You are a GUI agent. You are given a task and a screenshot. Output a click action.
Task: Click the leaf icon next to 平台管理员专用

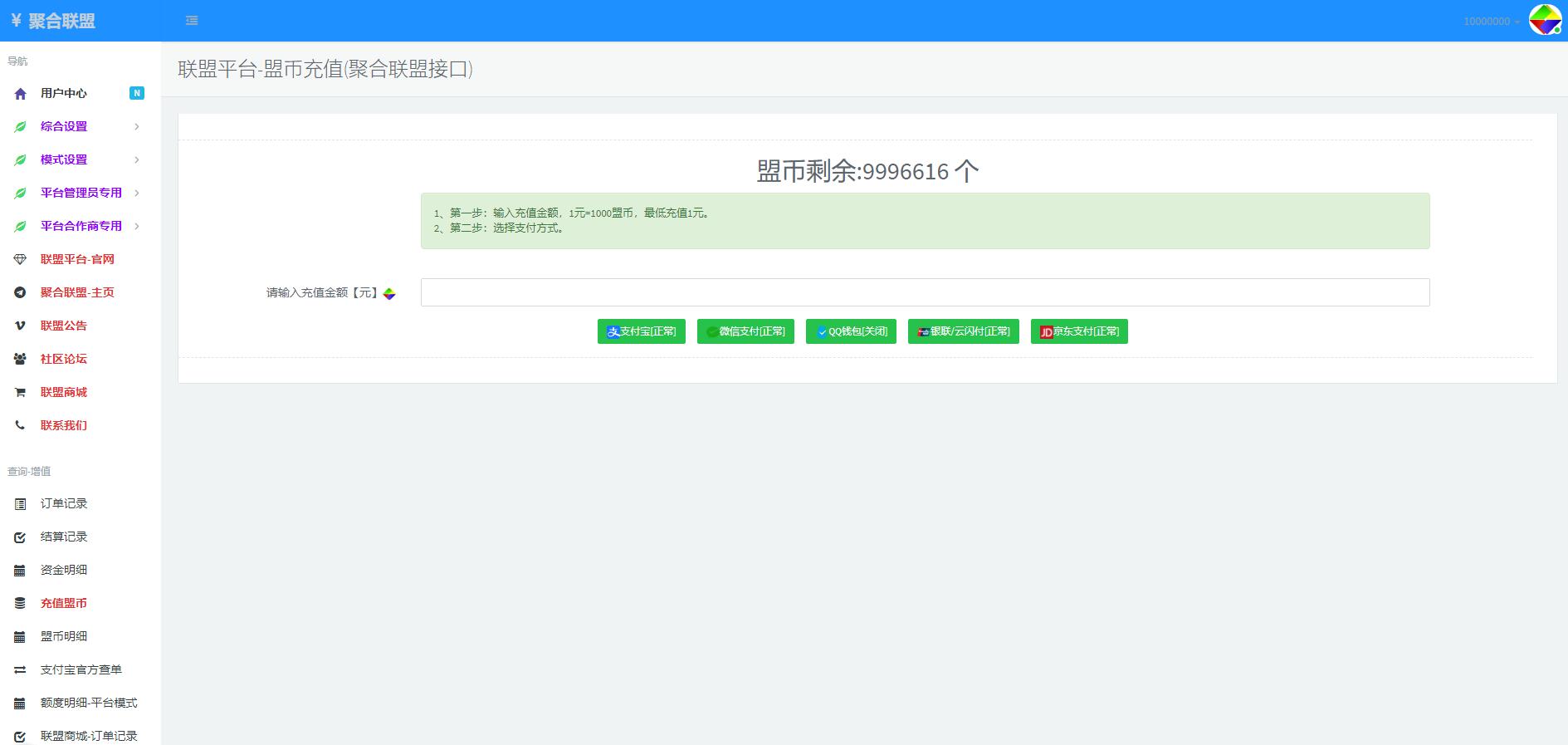(21, 194)
